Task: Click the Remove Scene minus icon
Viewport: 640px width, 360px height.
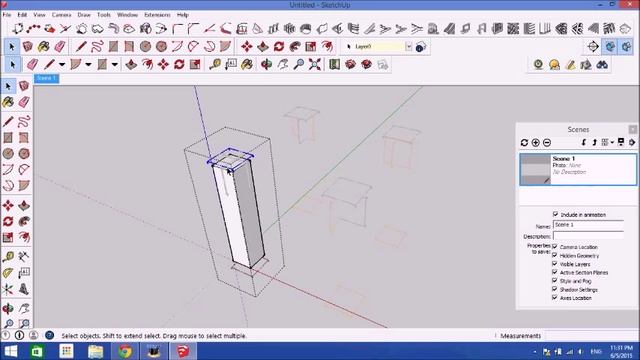Action: click(547, 142)
